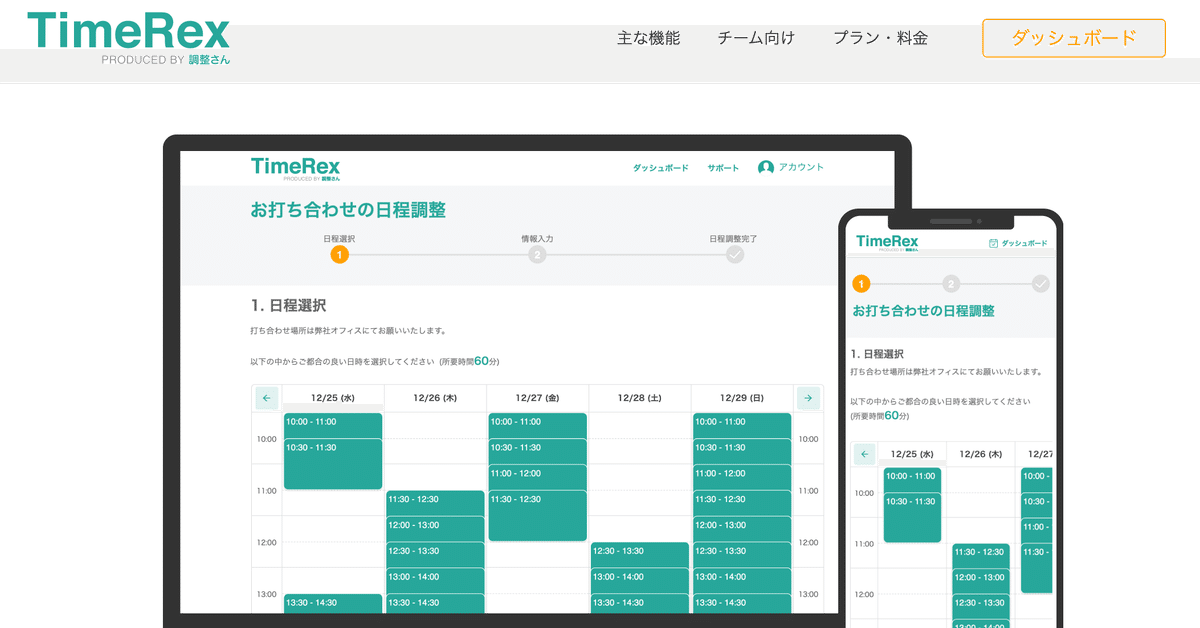Pick 11:30 - 12:30 slot on 12/26 on phone
The image size is (1200, 628).
click(x=981, y=555)
